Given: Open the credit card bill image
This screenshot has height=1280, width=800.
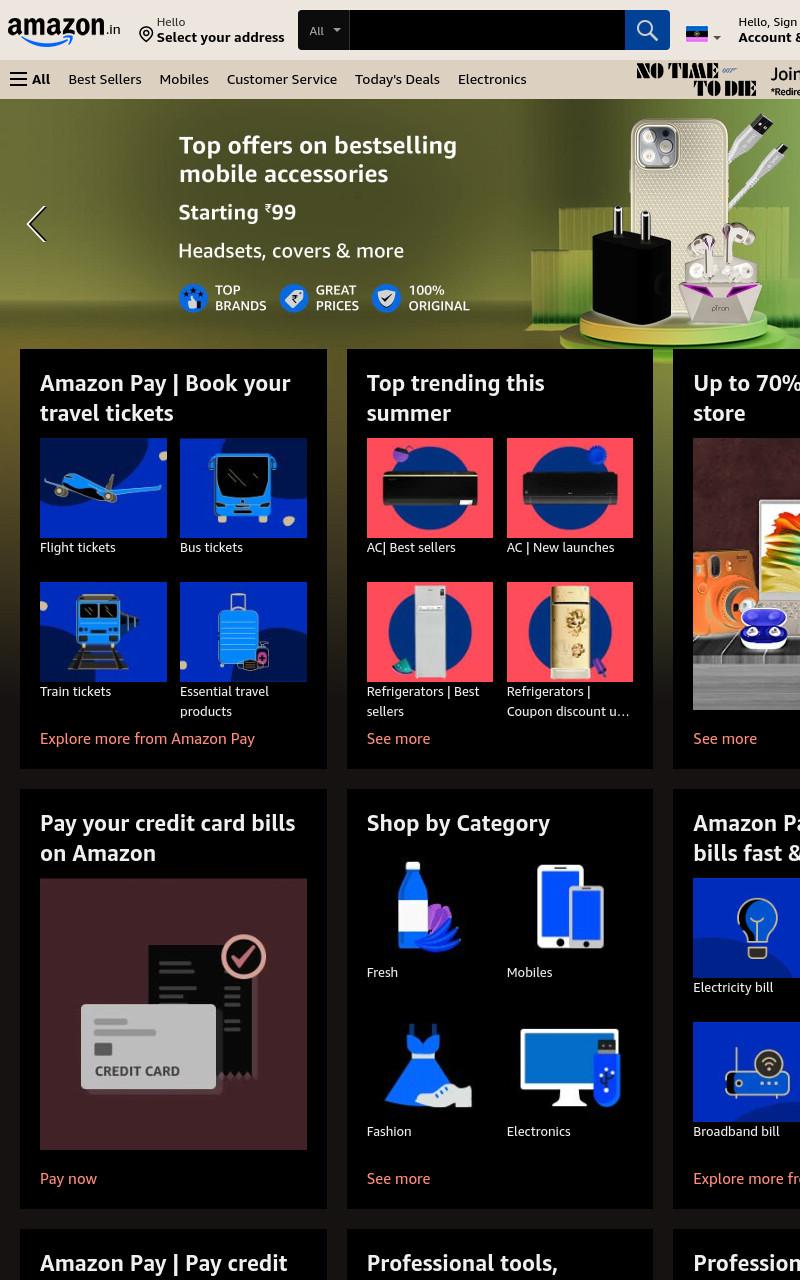Looking at the screenshot, I should pos(173,1014).
